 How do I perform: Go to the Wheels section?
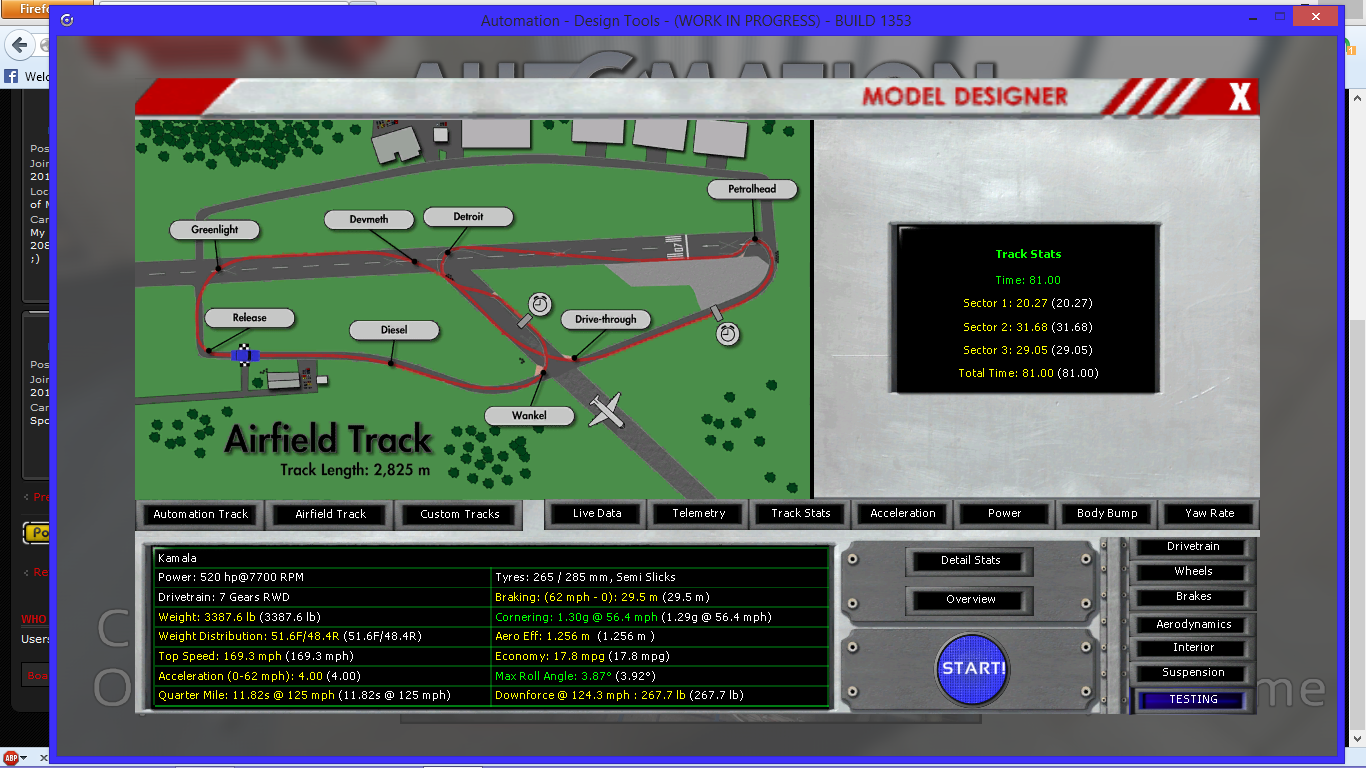click(1193, 572)
